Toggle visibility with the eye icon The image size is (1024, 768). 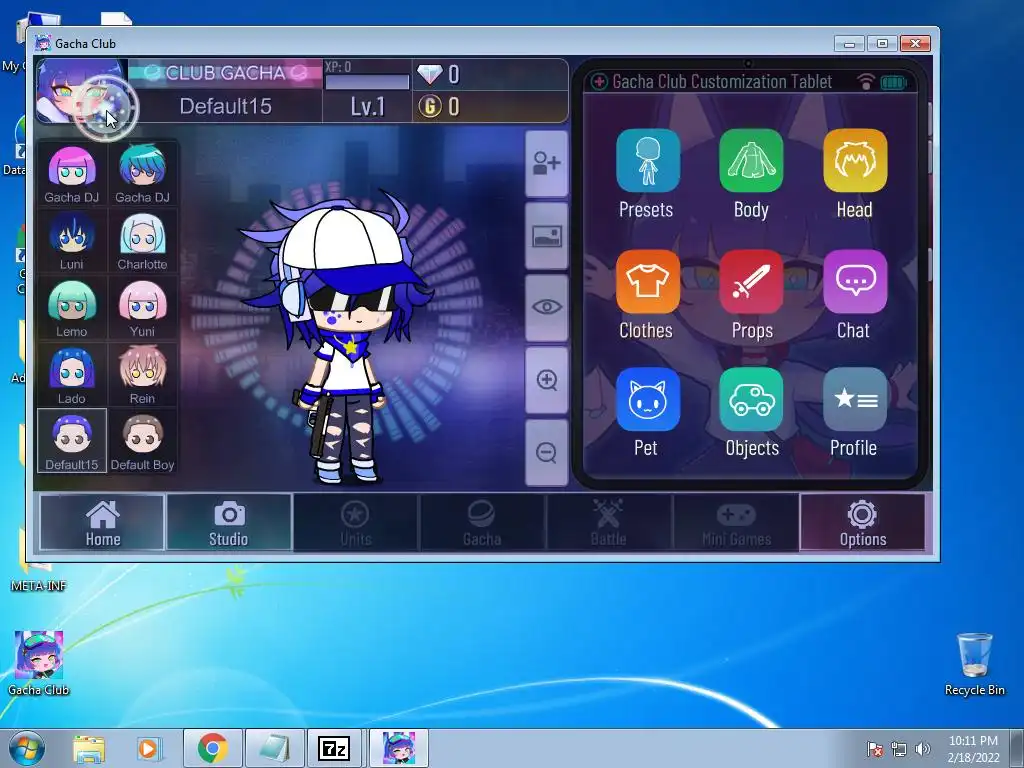pyautogui.click(x=547, y=308)
